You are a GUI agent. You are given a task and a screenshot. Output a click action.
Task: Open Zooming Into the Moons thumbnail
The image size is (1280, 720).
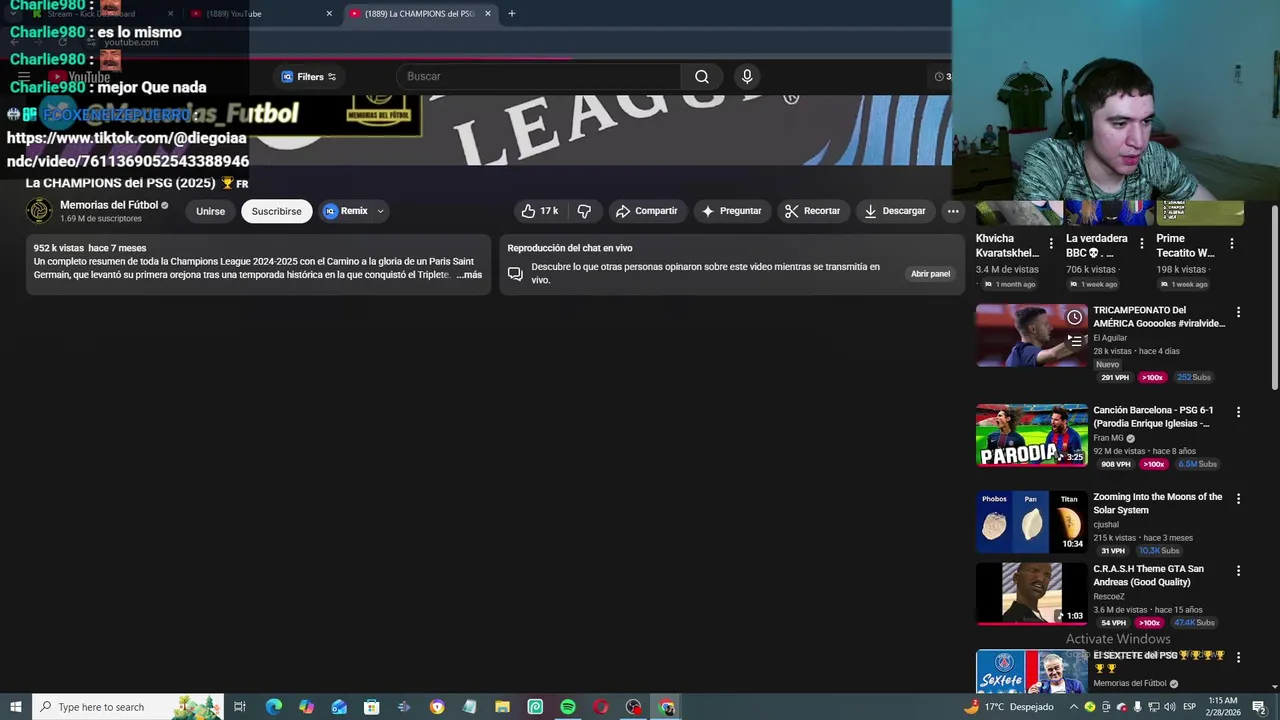point(1031,521)
